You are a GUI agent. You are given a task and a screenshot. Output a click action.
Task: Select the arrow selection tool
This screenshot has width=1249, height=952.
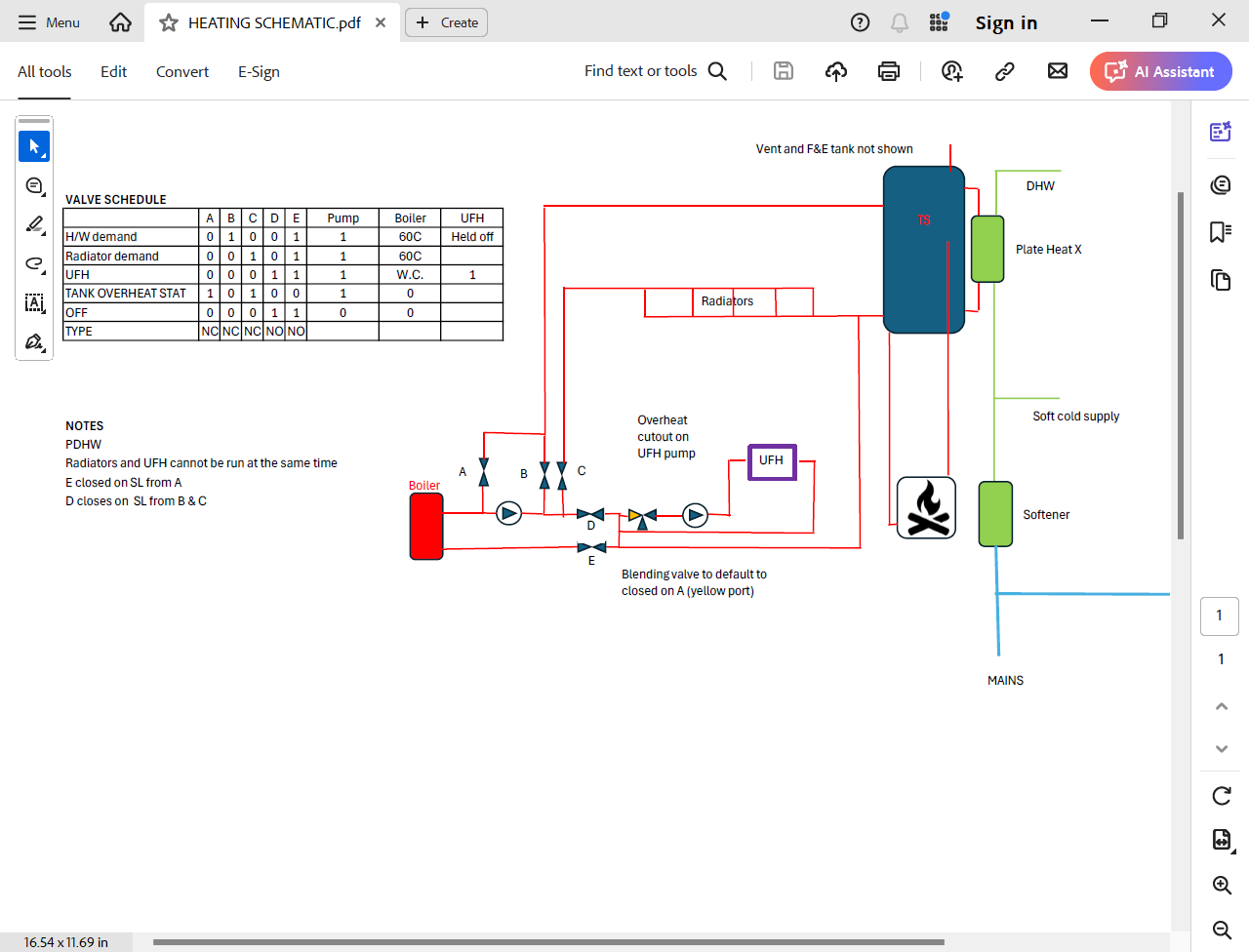coord(34,146)
